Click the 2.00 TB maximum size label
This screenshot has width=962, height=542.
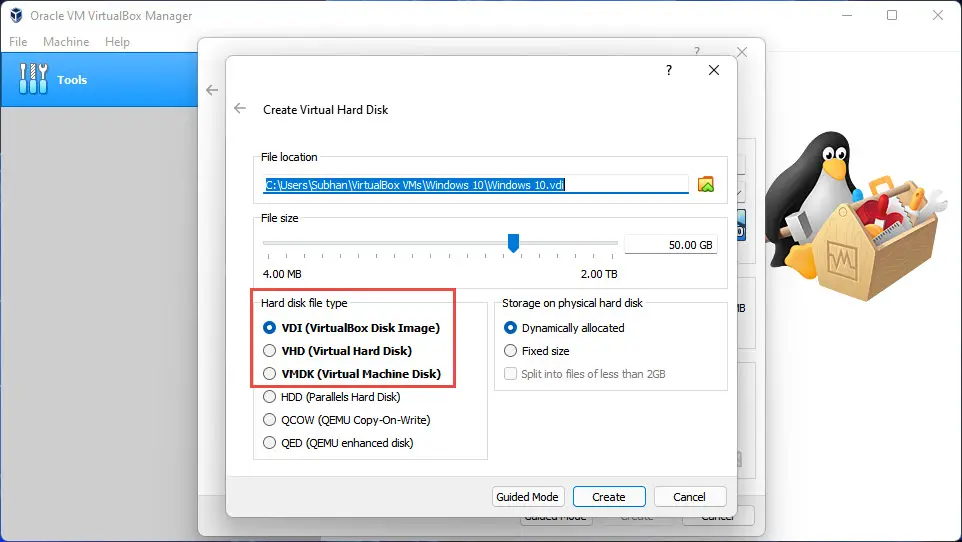[x=599, y=274]
